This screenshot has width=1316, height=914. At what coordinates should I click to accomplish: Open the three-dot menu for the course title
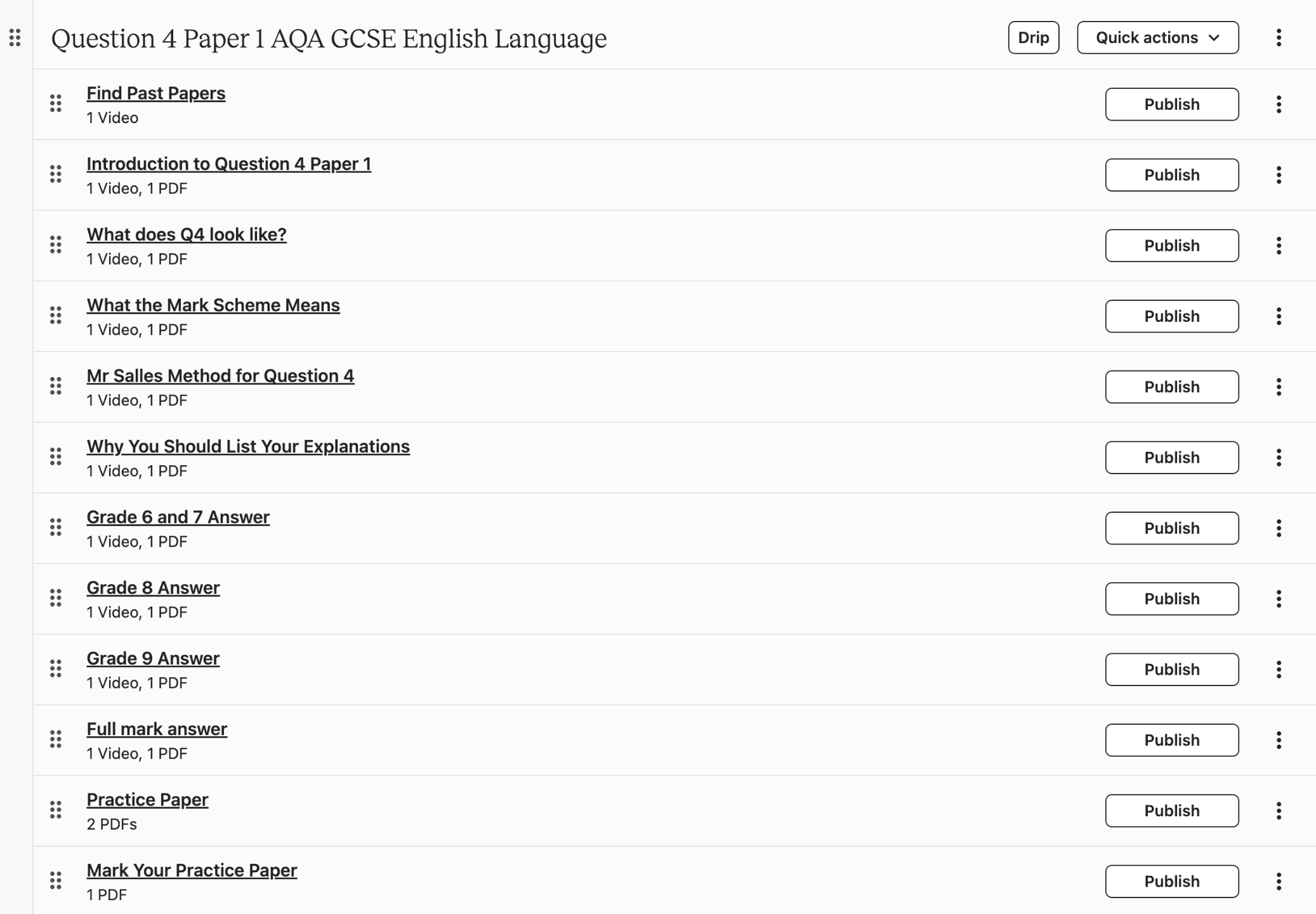coord(1279,38)
